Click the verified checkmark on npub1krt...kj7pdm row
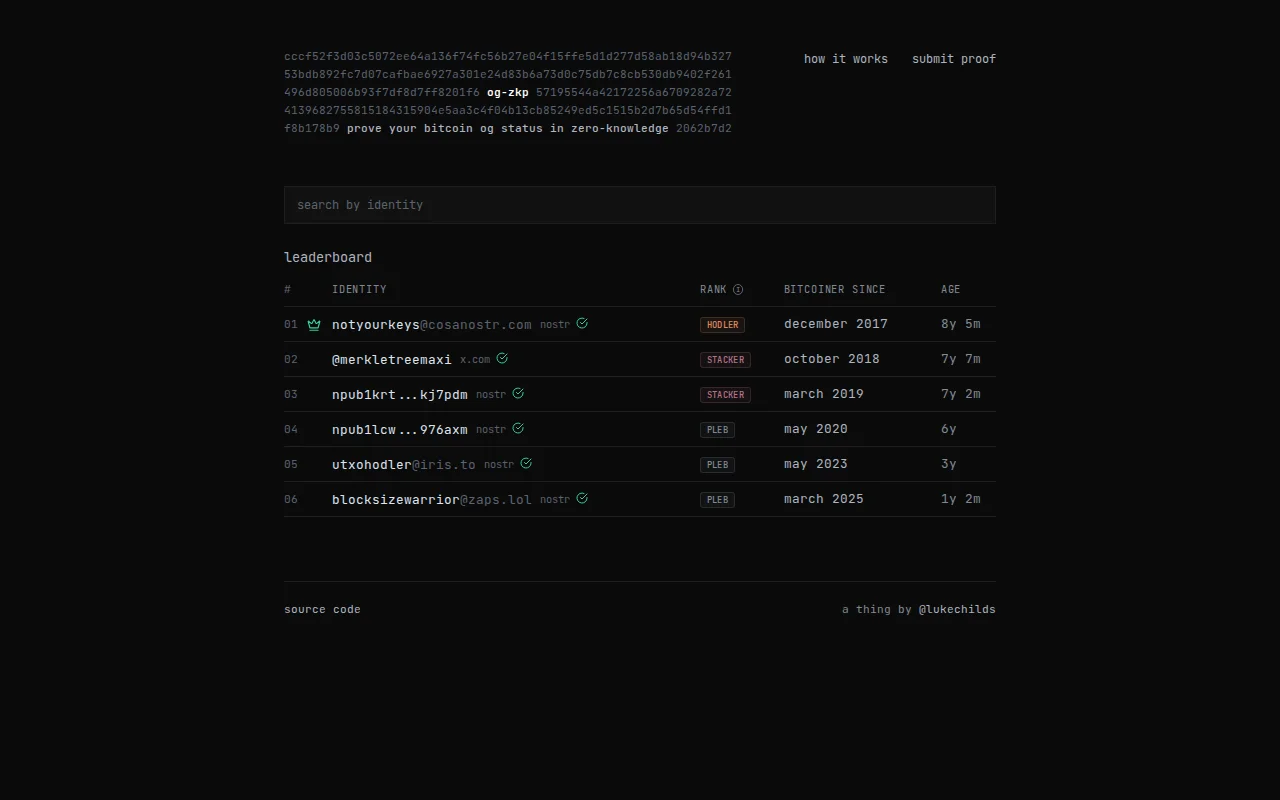The height and width of the screenshot is (800, 1280). 518,393
